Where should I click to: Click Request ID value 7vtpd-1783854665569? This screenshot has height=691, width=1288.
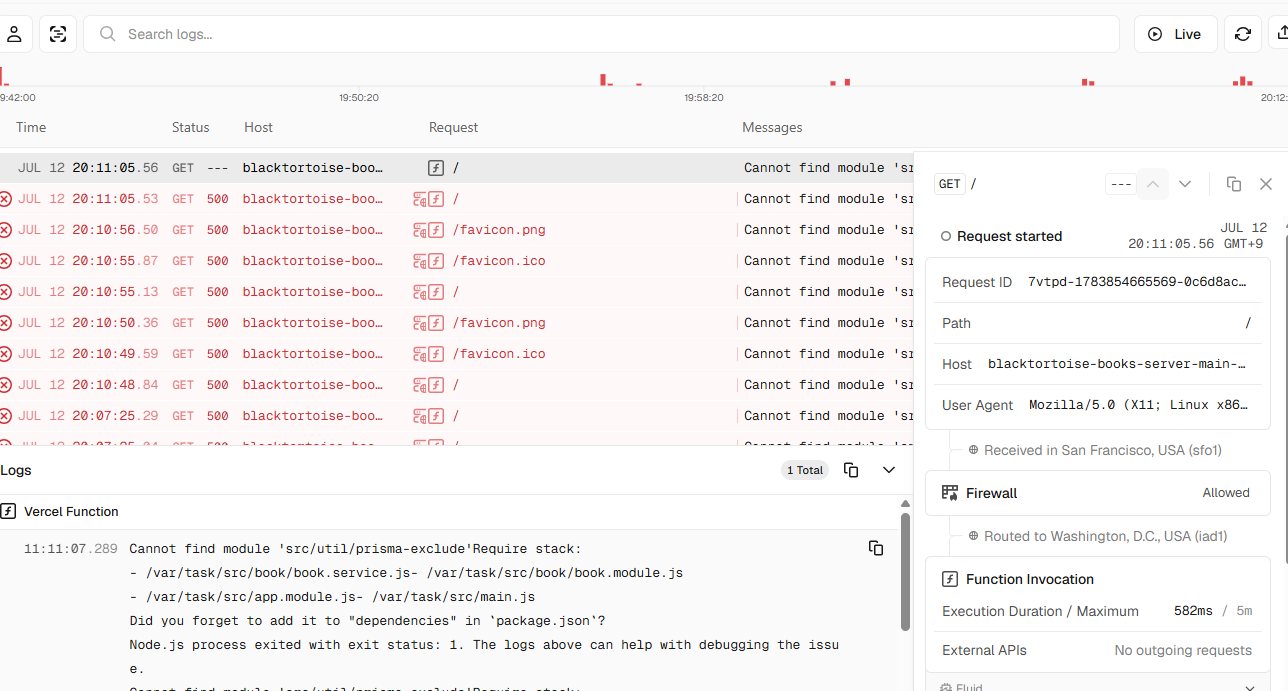[1139, 282]
